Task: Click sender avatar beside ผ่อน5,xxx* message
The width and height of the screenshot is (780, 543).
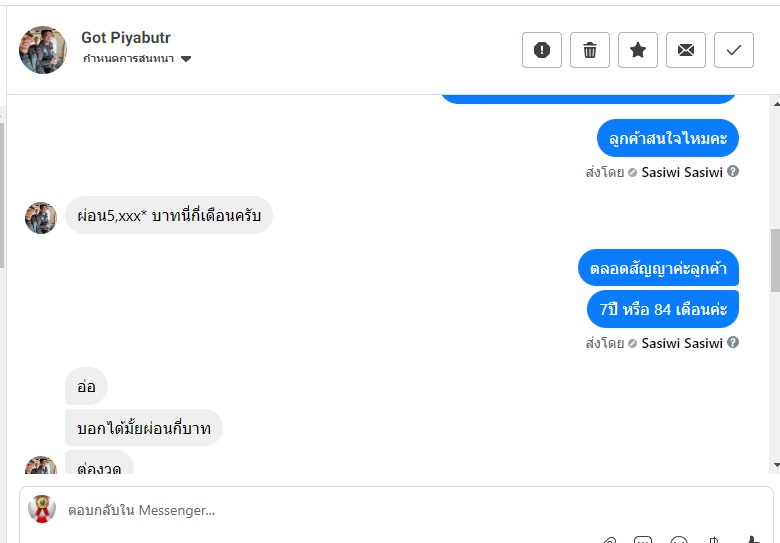Action: [41, 217]
